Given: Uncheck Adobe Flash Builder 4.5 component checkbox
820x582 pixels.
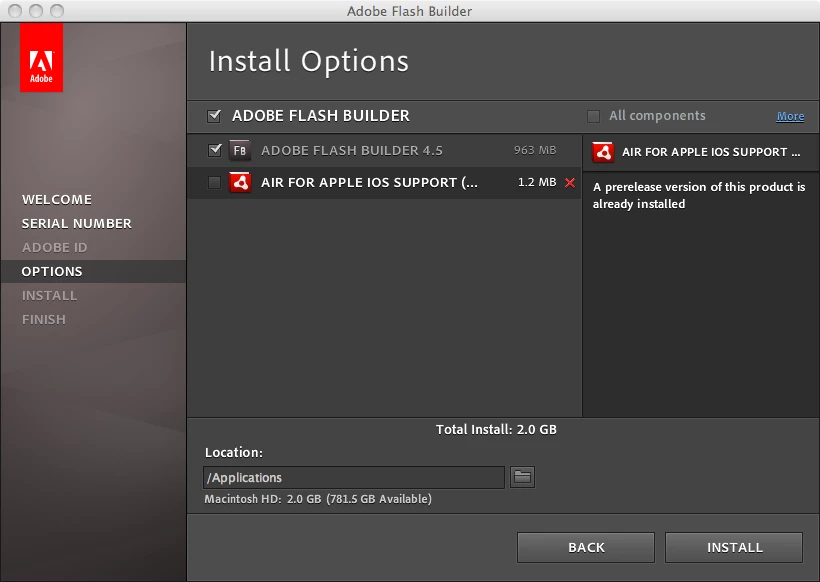Looking at the screenshot, I should point(214,150).
